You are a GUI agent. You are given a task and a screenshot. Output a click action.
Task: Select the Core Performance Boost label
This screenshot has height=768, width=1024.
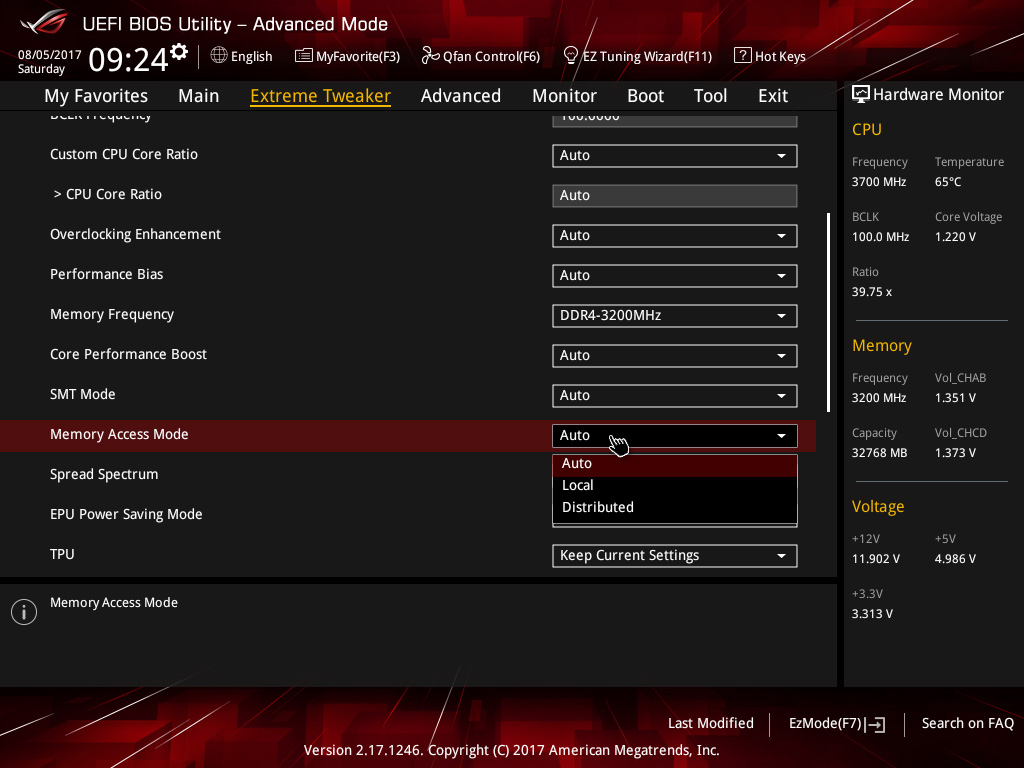pos(128,355)
